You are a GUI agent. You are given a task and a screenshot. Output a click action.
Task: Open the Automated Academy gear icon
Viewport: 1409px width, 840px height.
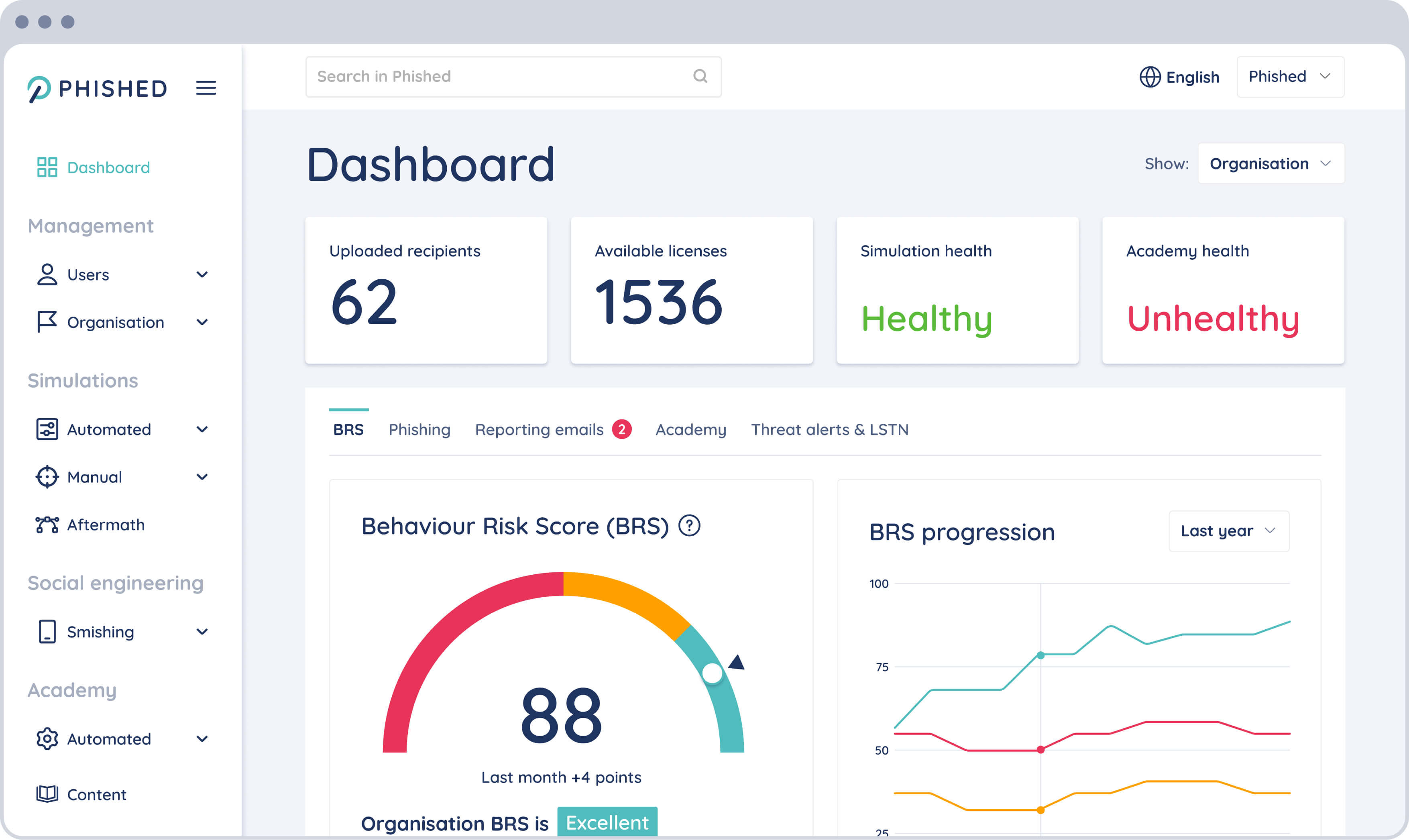[47, 739]
